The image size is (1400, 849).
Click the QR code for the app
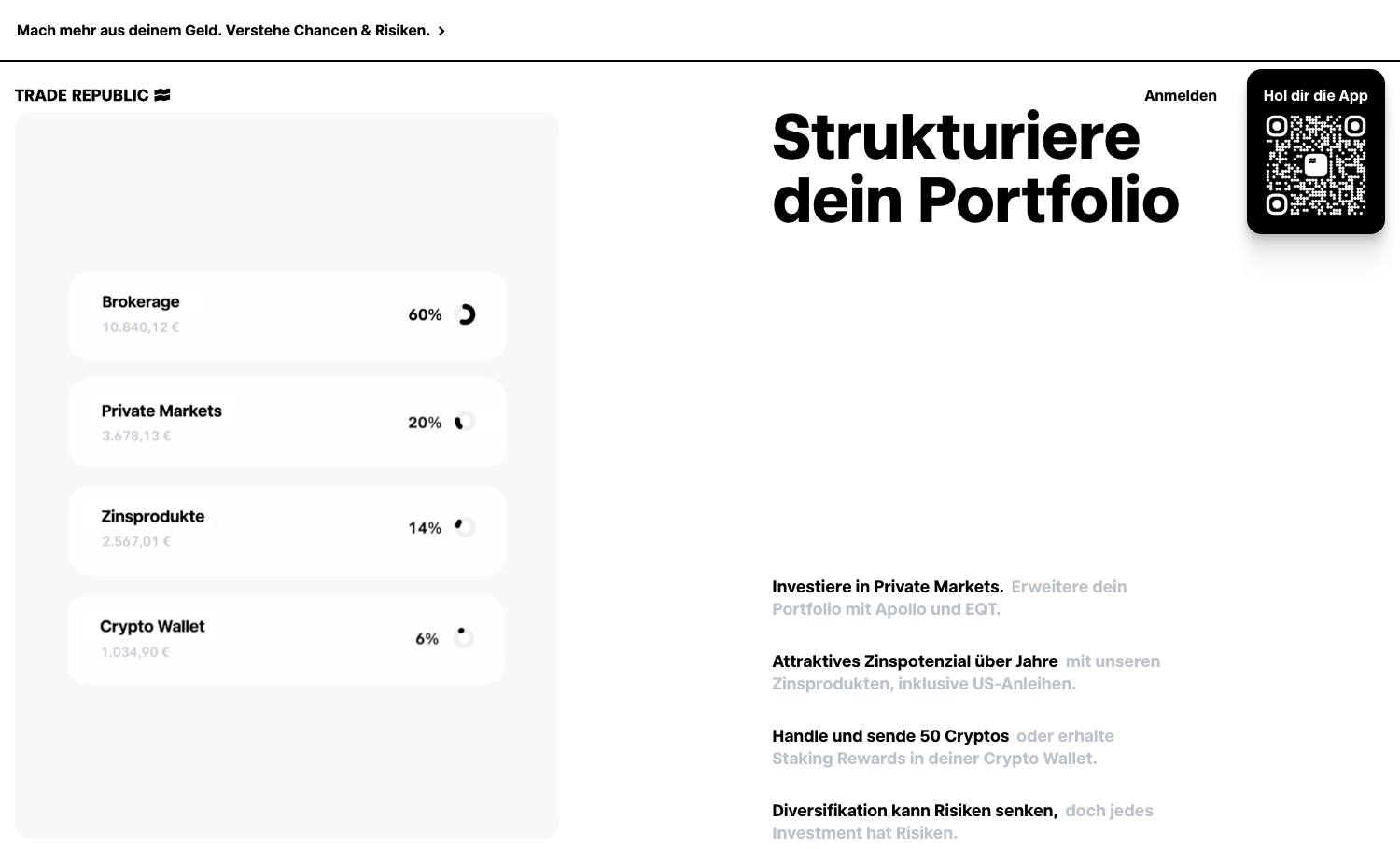coord(1316,165)
